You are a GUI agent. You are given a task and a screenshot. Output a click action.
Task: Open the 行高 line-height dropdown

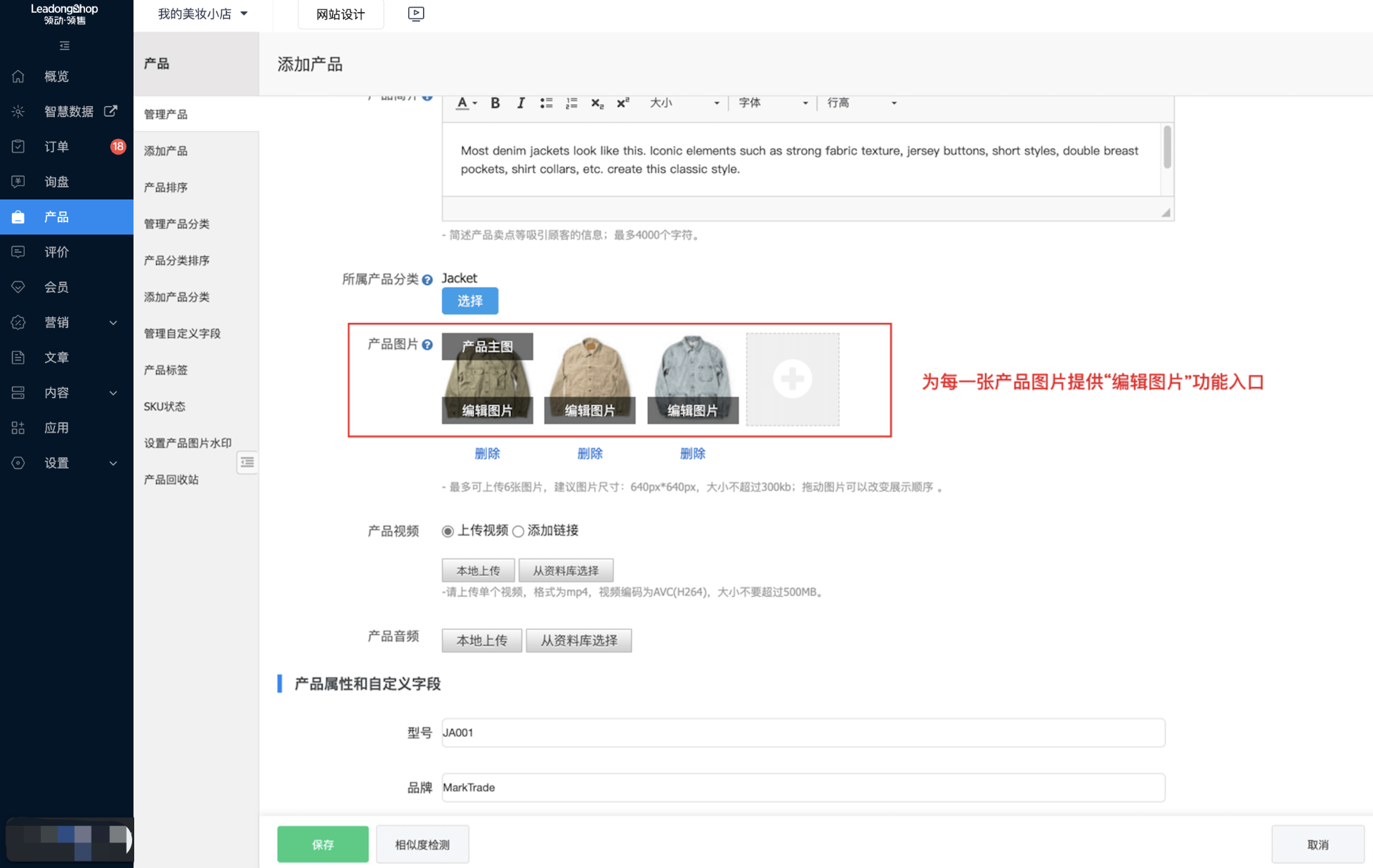tap(861, 103)
